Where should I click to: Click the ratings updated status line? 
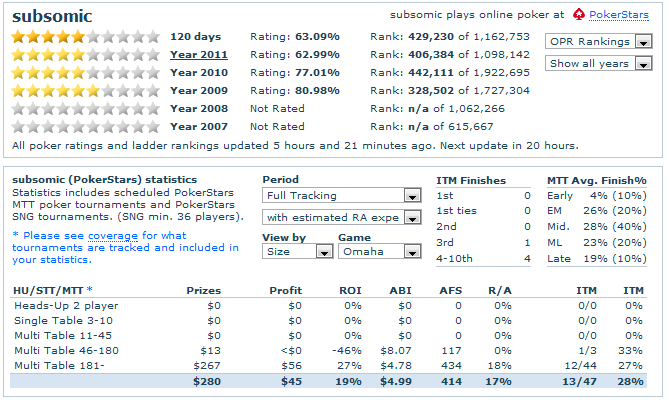coord(295,146)
